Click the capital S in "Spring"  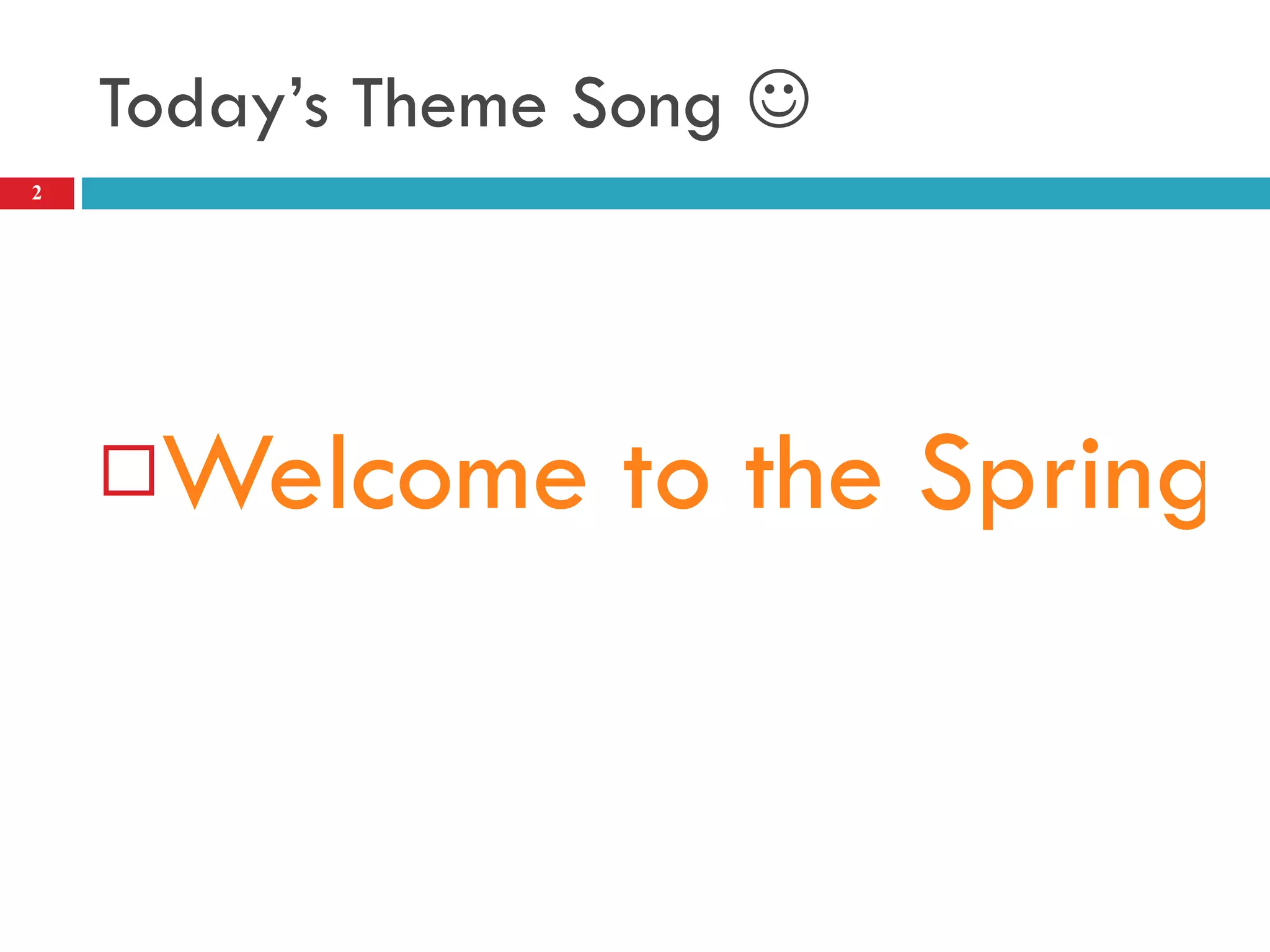(x=945, y=471)
